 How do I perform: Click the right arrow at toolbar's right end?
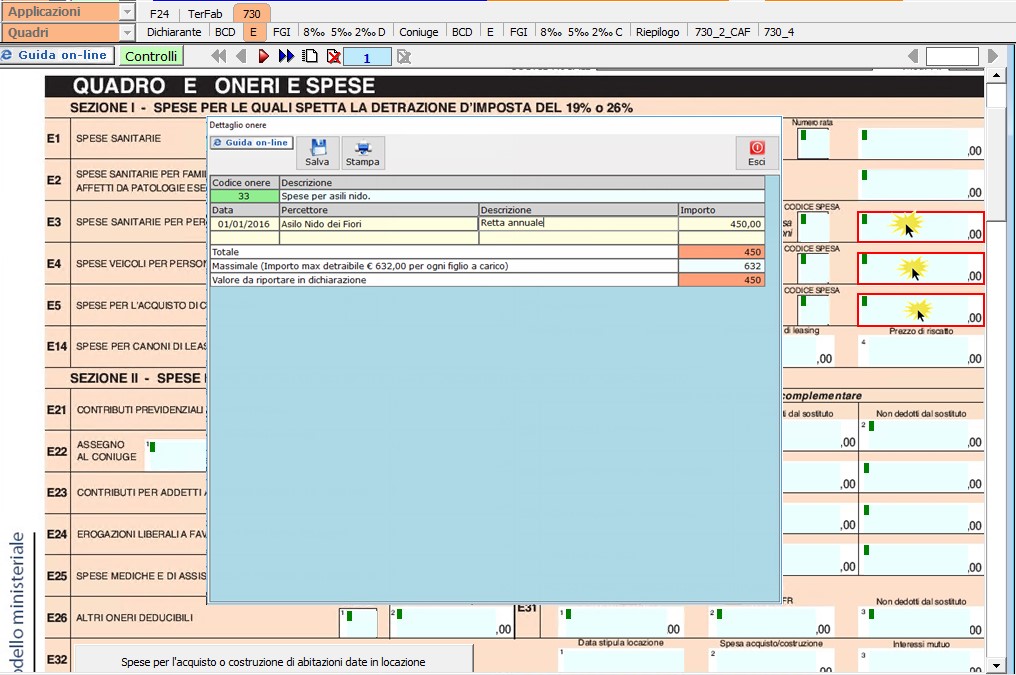pyautogui.click(x=993, y=56)
